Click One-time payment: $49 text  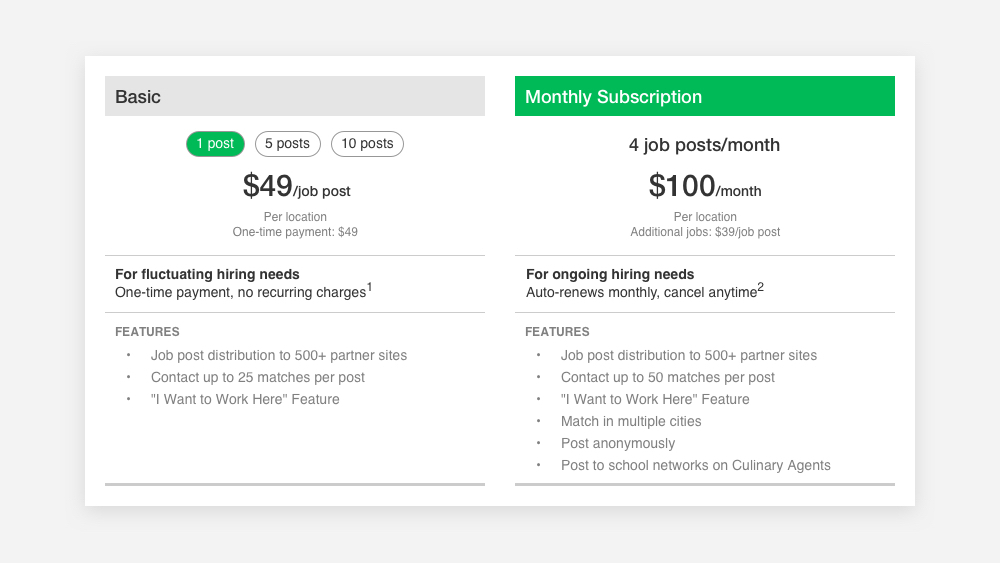click(x=295, y=232)
